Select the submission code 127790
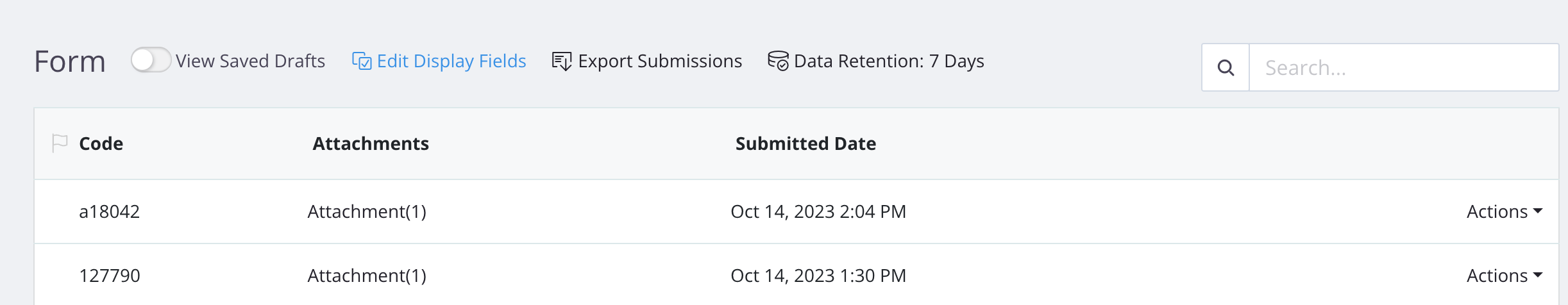Image resolution: width=1568 pixels, height=305 pixels. click(x=109, y=276)
